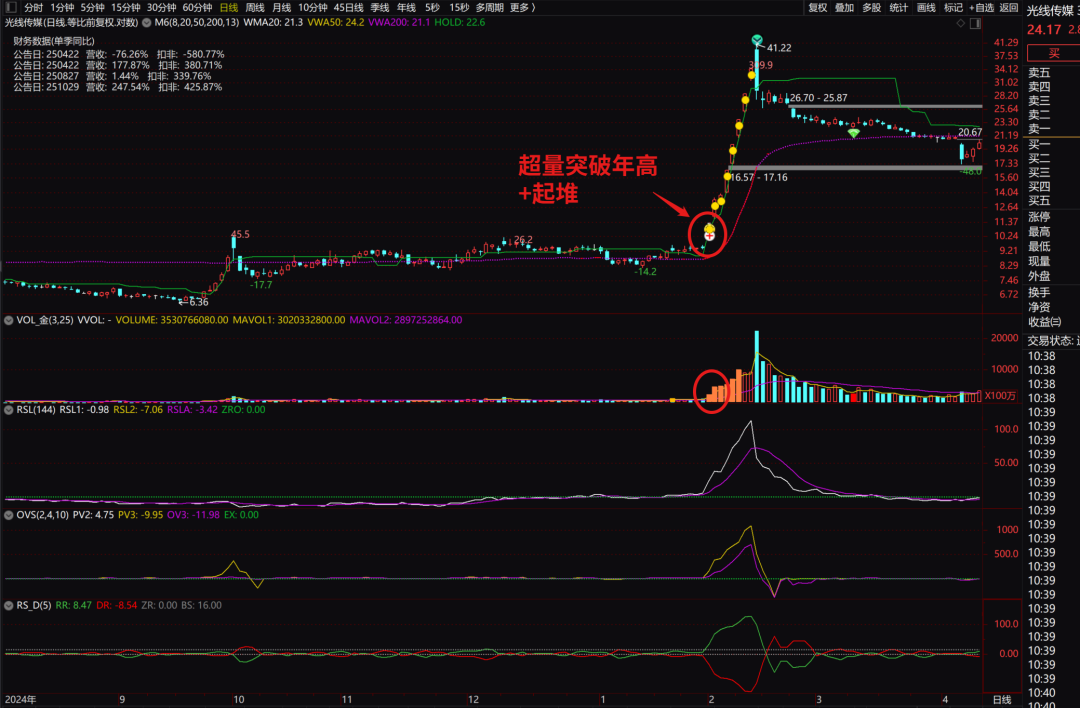Activate the 画线 drawing tool
1080x708 pixels.
926,8
